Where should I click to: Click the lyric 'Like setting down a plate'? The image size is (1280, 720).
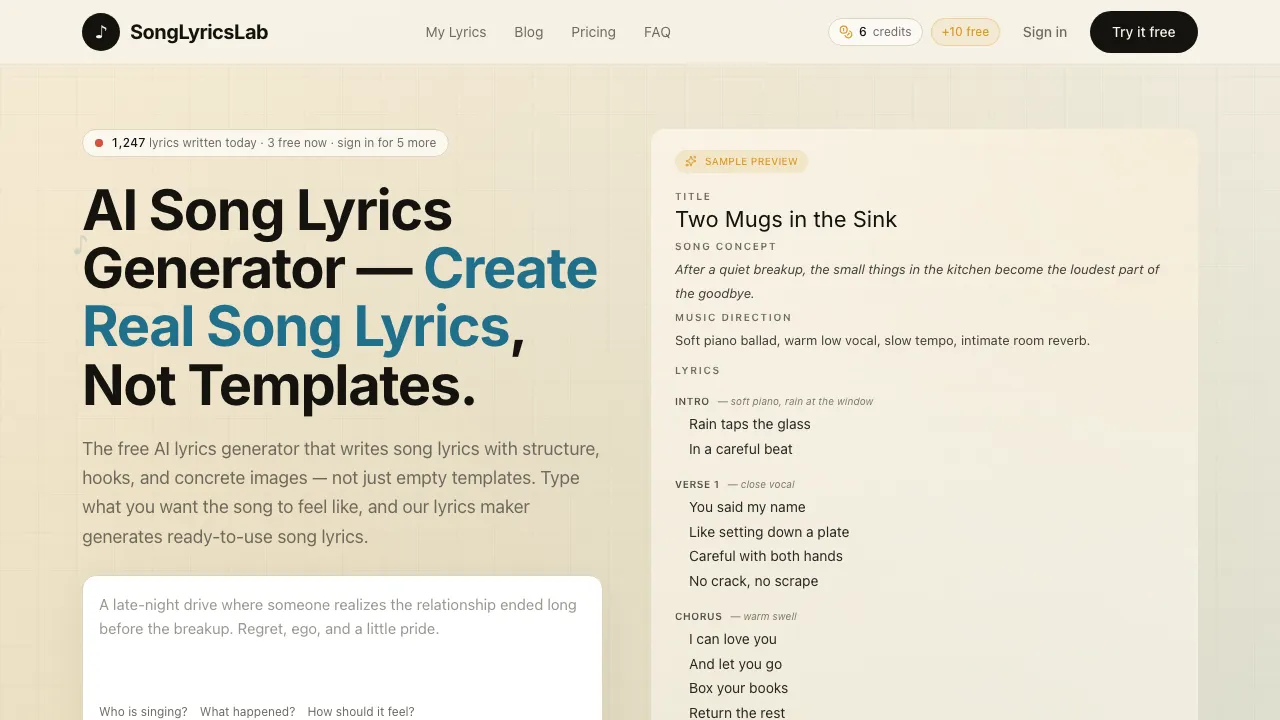click(769, 532)
